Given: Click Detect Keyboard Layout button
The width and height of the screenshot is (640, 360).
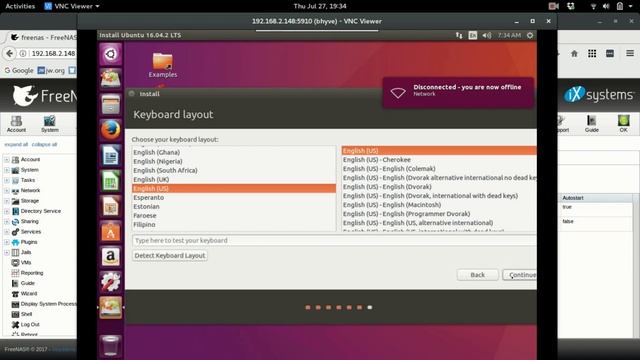Looking at the screenshot, I should pyautogui.click(x=170, y=256).
